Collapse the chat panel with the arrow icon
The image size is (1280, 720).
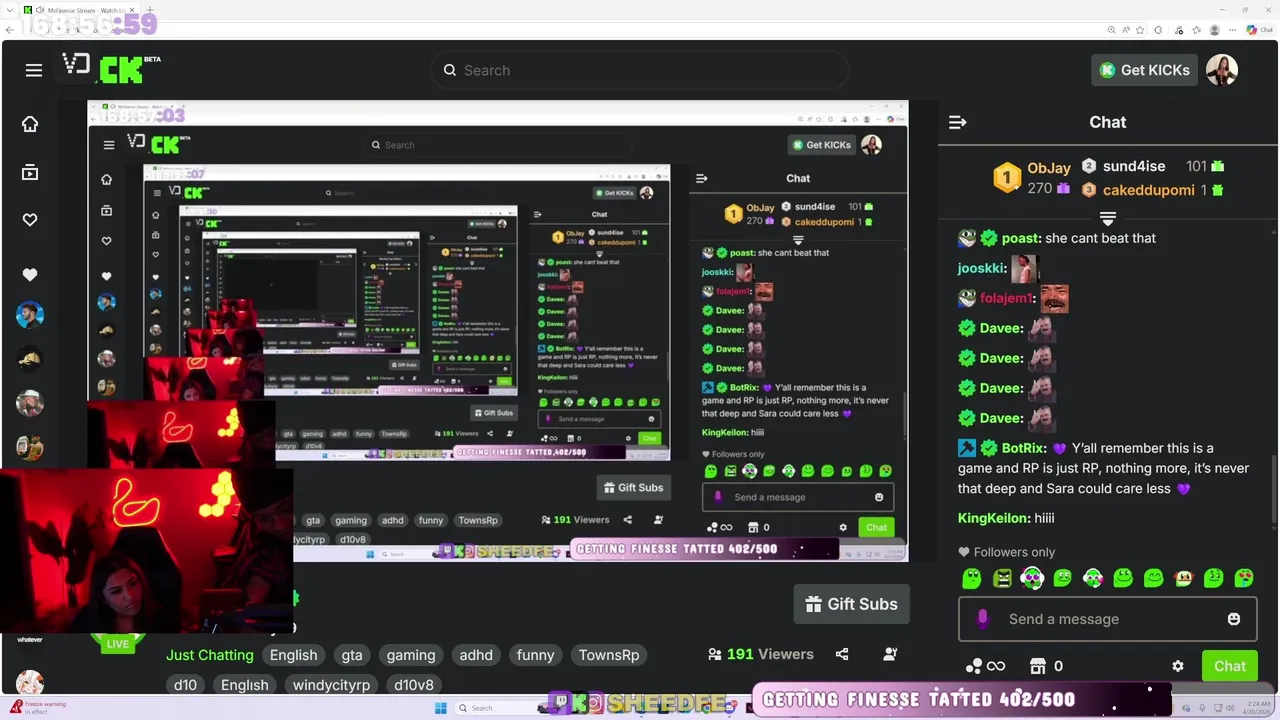tap(957, 122)
